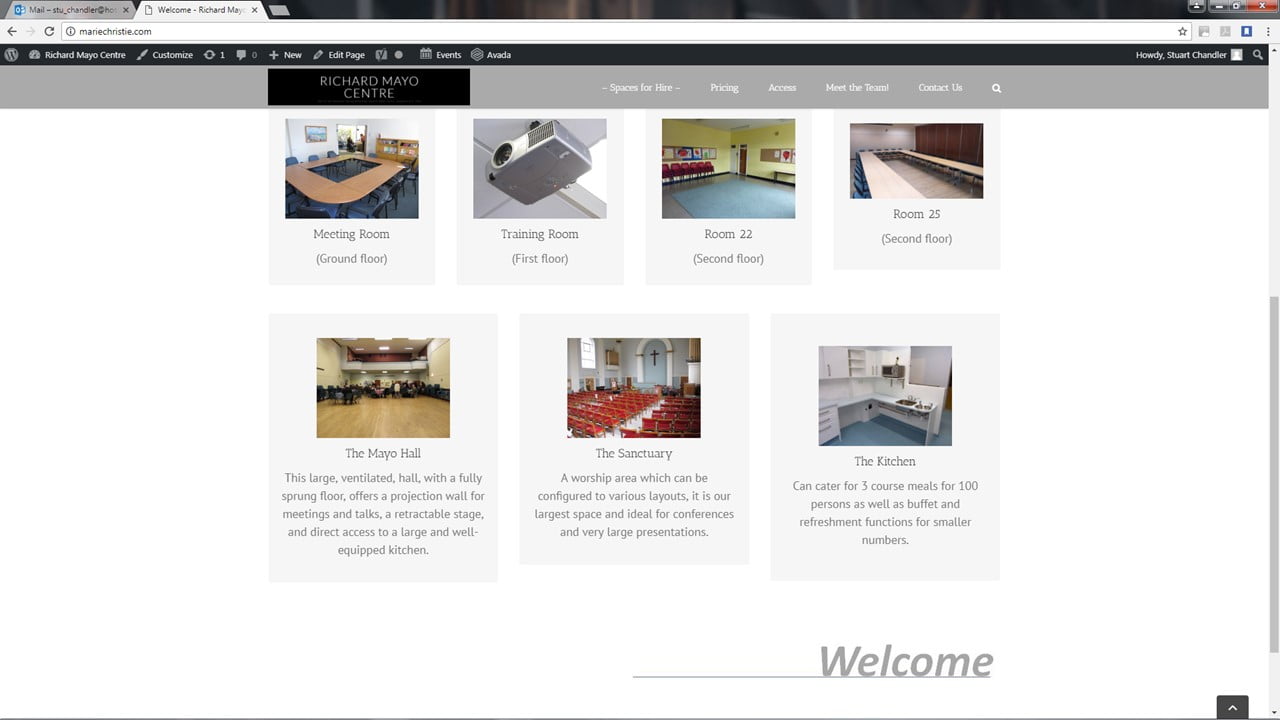Screen dimensions: 1280x720
Task: Click the WordPress logo in admin bar
Action: pyautogui.click(x=12, y=55)
